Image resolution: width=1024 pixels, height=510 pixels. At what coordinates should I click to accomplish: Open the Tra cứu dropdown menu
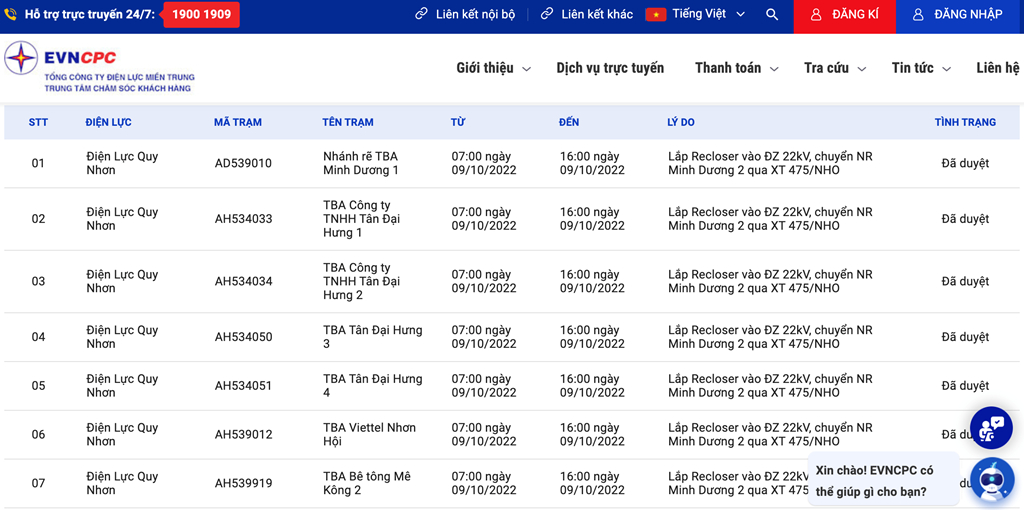[835, 68]
